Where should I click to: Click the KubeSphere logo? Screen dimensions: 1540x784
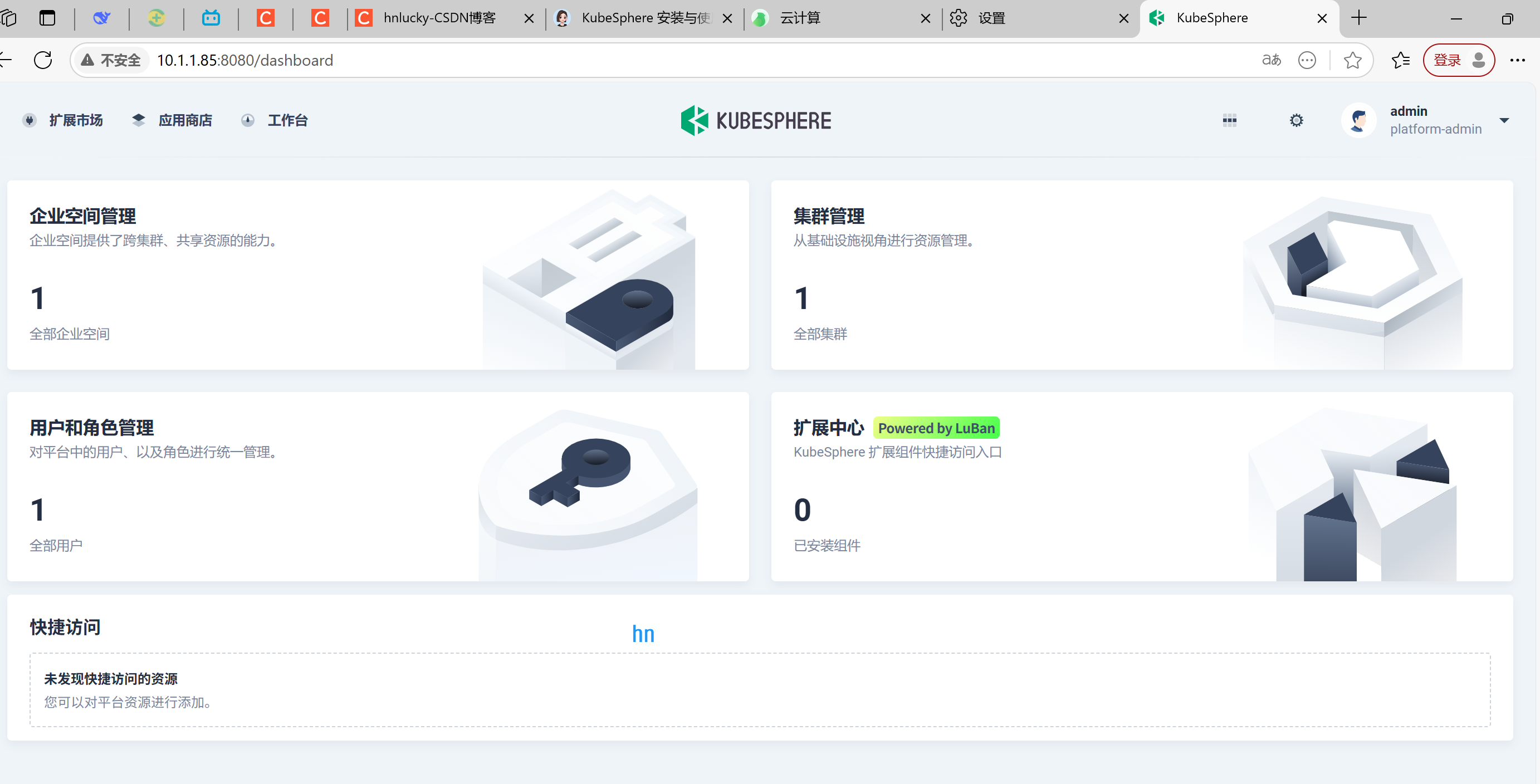point(756,121)
